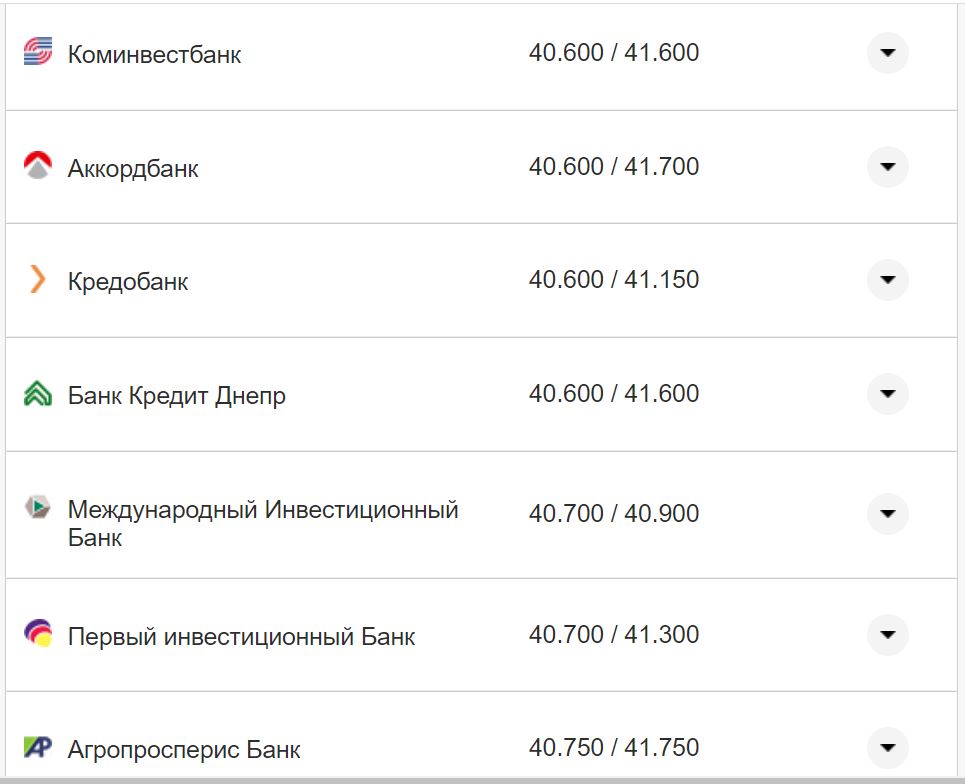Viewport: 965px width, 784px height.
Task: Click the striped flag icon beside Коминвестбанк
Action: (38, 53)
